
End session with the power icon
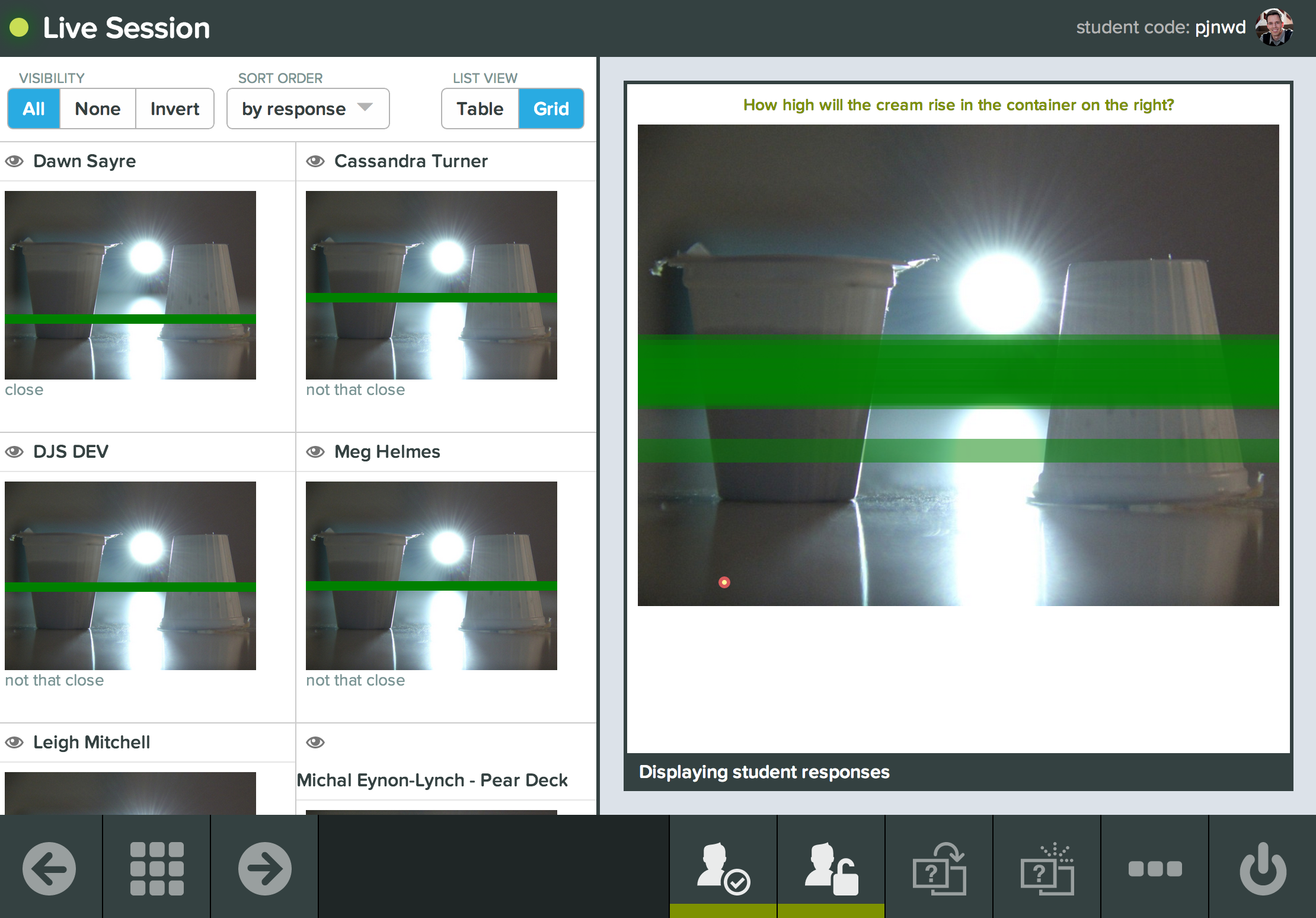(1263, 868)
